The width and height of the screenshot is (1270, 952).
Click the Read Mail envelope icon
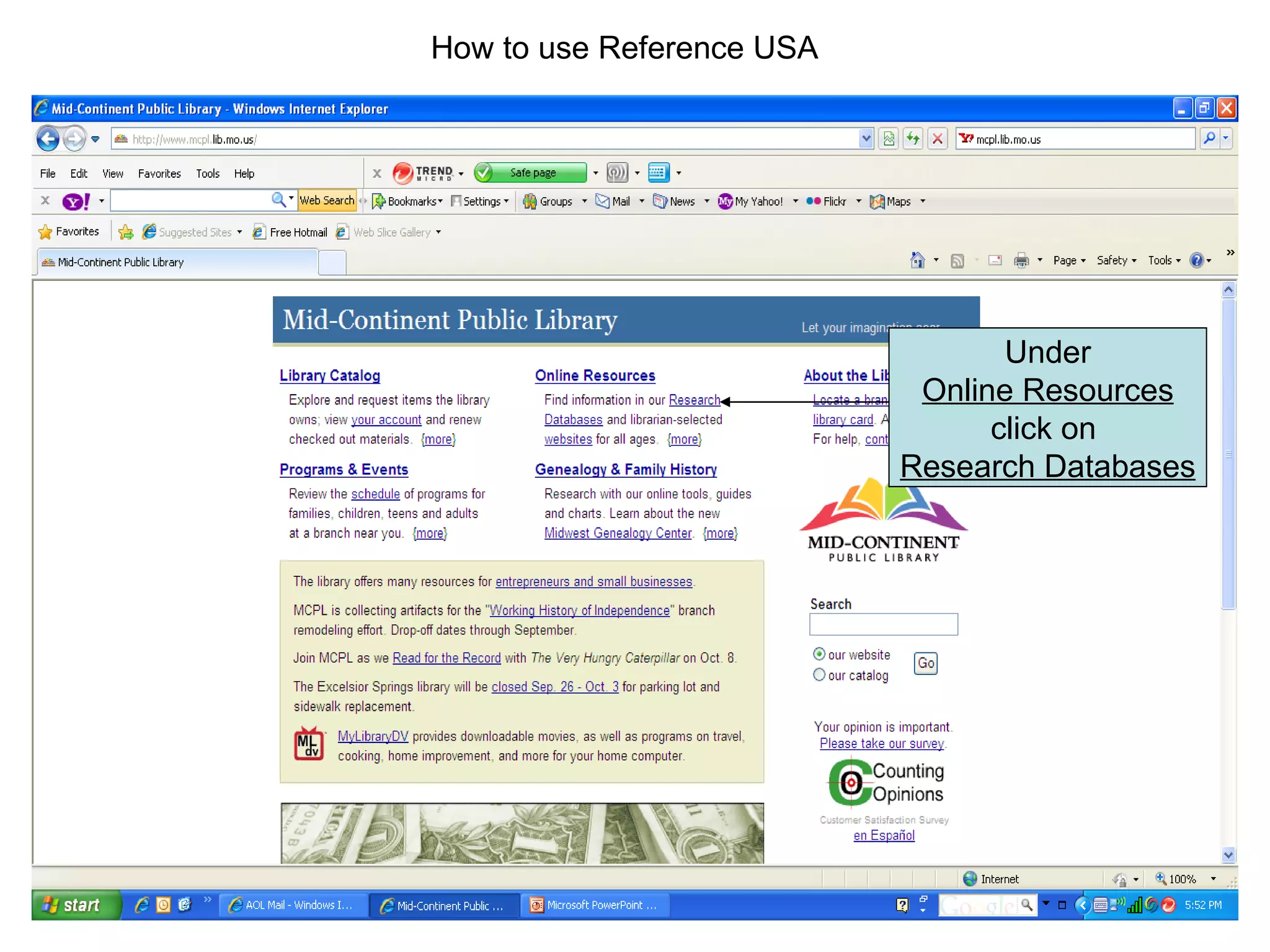(x=995, y=260)
